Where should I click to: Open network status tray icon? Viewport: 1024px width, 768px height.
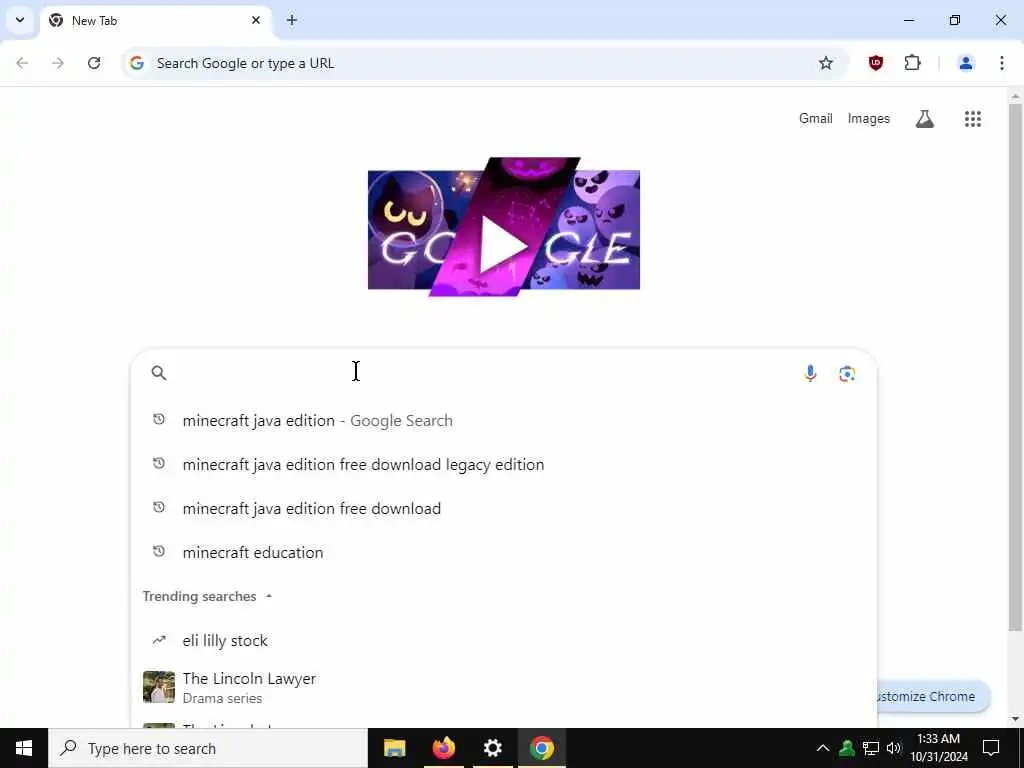click(x=871, y=748)
